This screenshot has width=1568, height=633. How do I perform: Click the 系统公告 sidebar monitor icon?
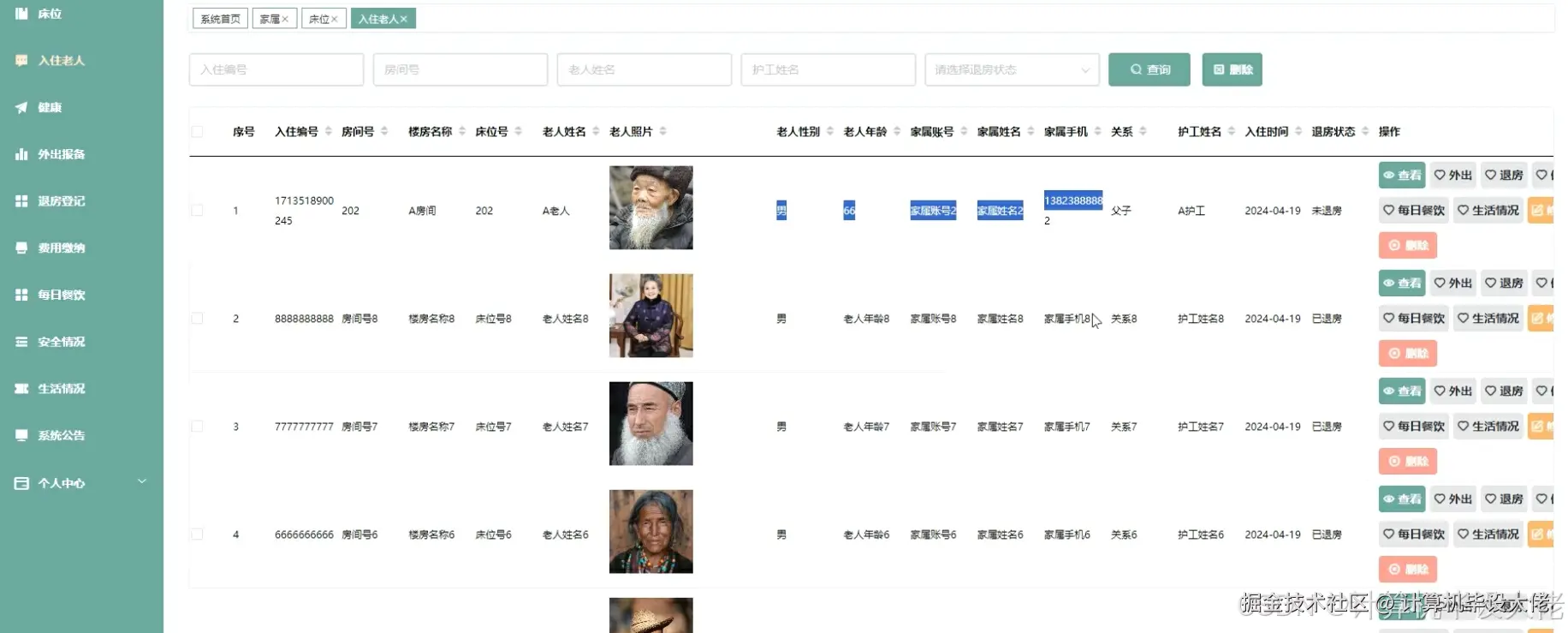[x=21, y=435]
